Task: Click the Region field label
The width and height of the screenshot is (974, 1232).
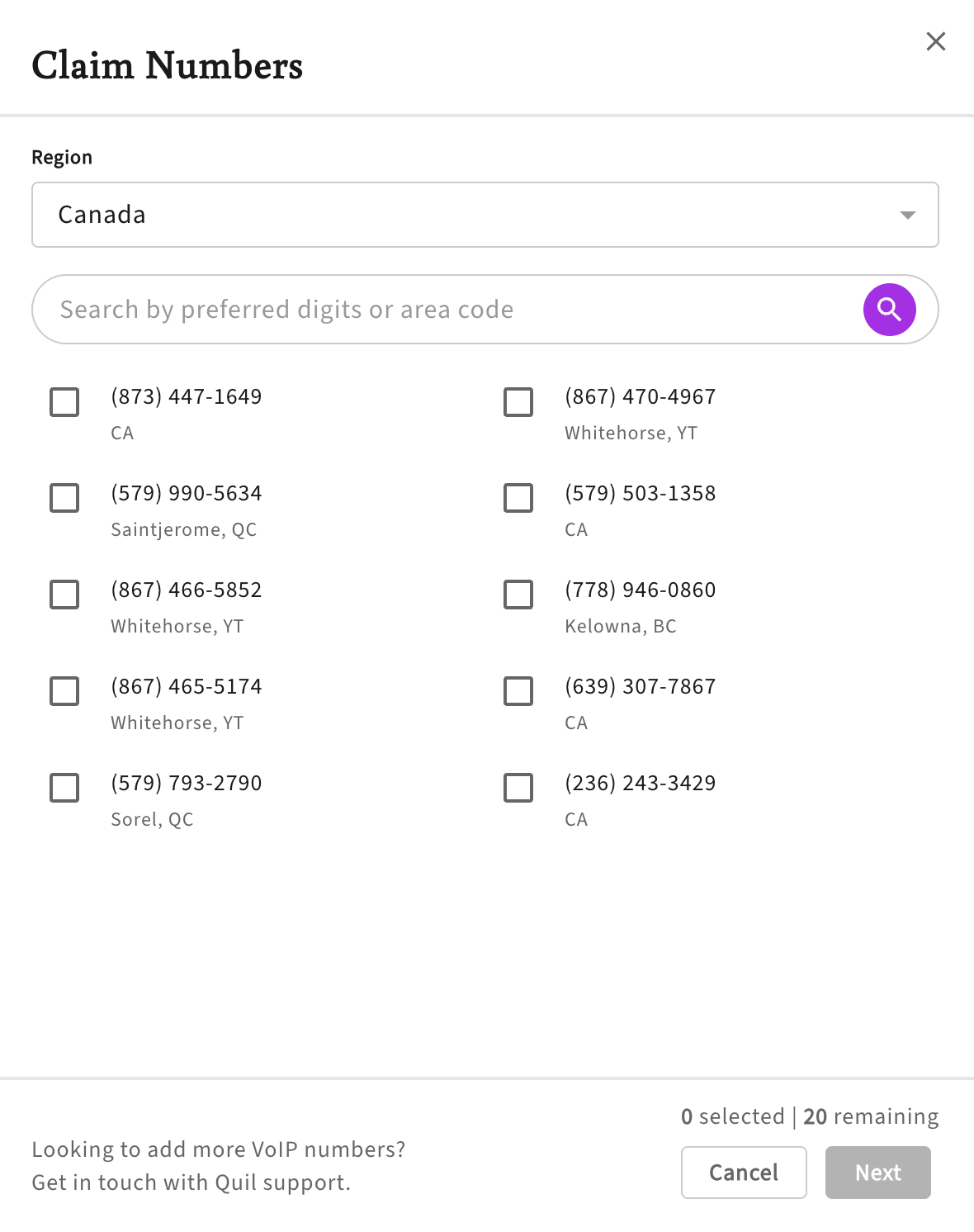Action: click(x=62, y=158)
